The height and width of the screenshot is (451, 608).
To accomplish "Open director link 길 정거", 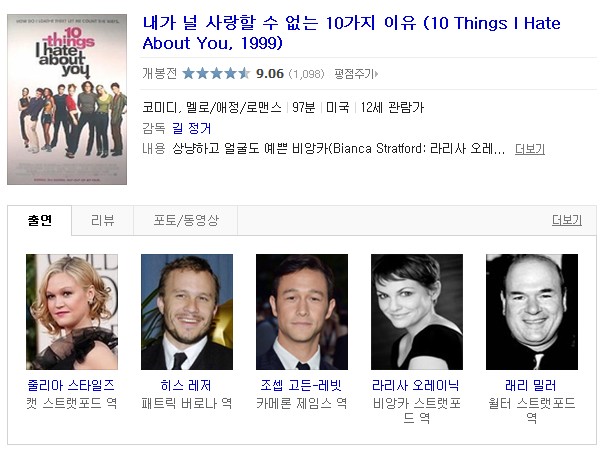I will 192,128.
